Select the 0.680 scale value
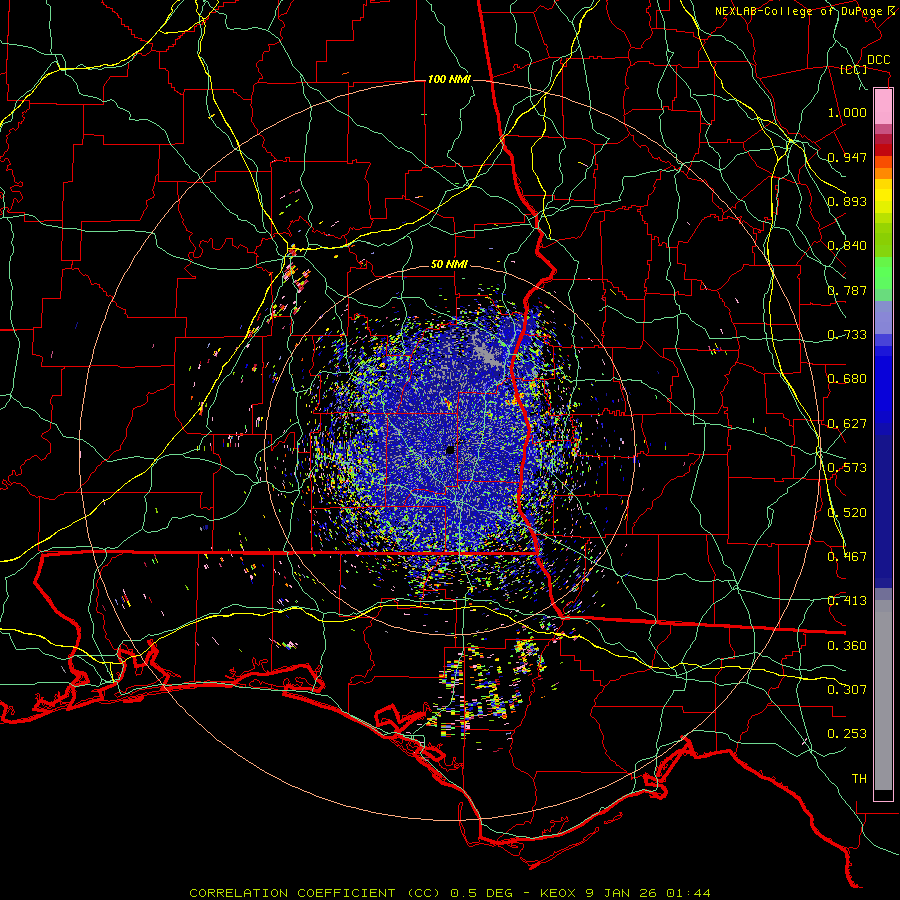Image resolution: width=900 pixels, height=900 pixels. point(847,379)
